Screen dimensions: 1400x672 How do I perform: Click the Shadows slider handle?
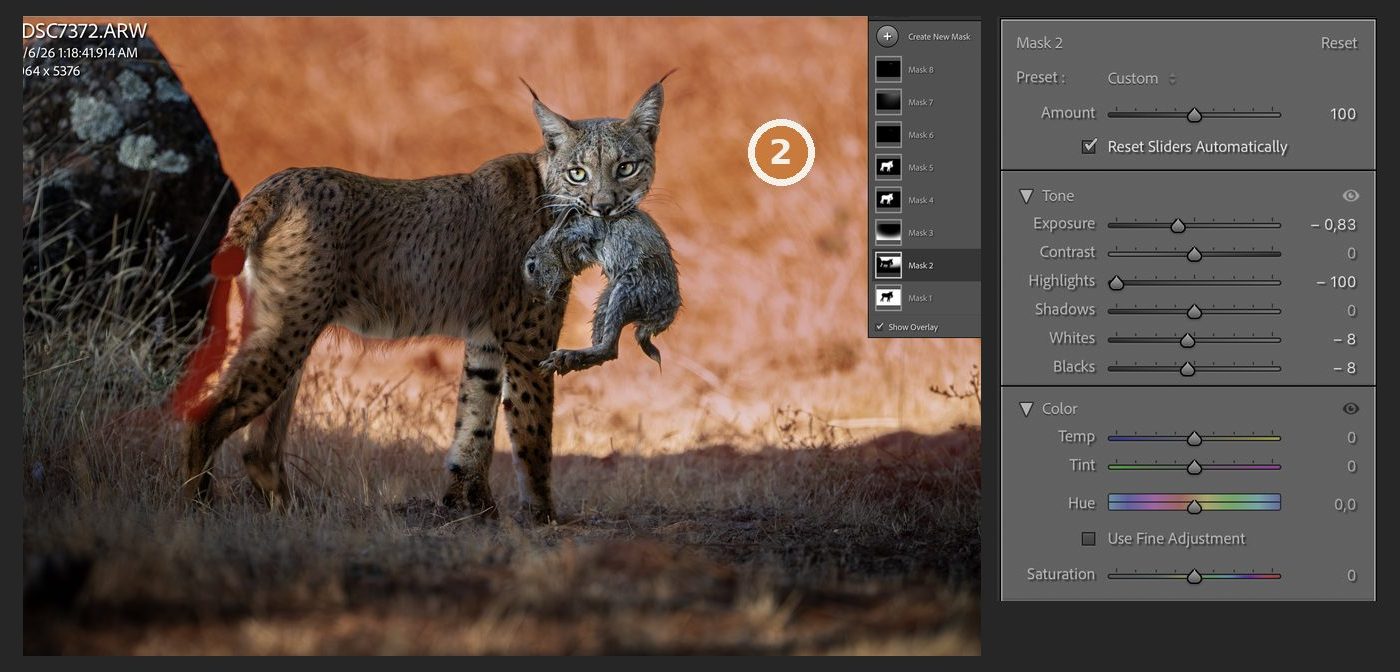[x=1194, y=311]
